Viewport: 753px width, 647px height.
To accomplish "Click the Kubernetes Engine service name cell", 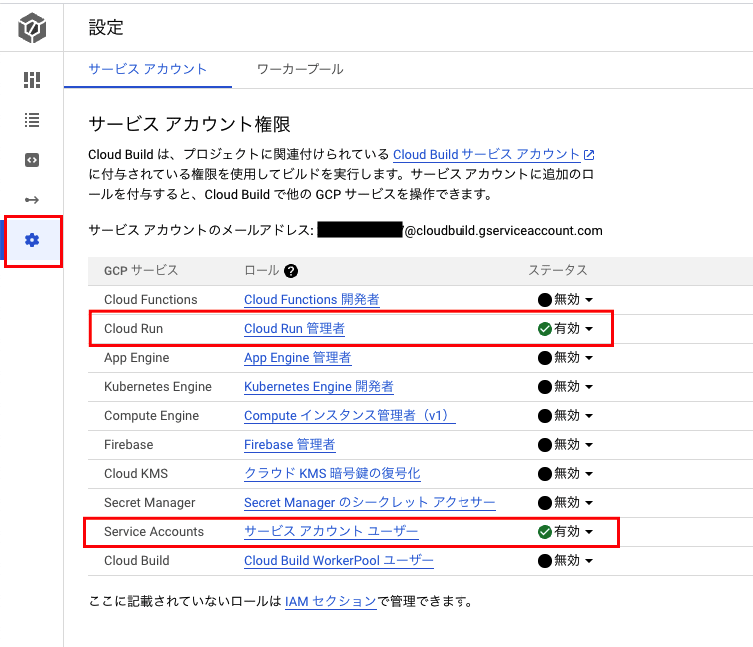I will 158,387.
